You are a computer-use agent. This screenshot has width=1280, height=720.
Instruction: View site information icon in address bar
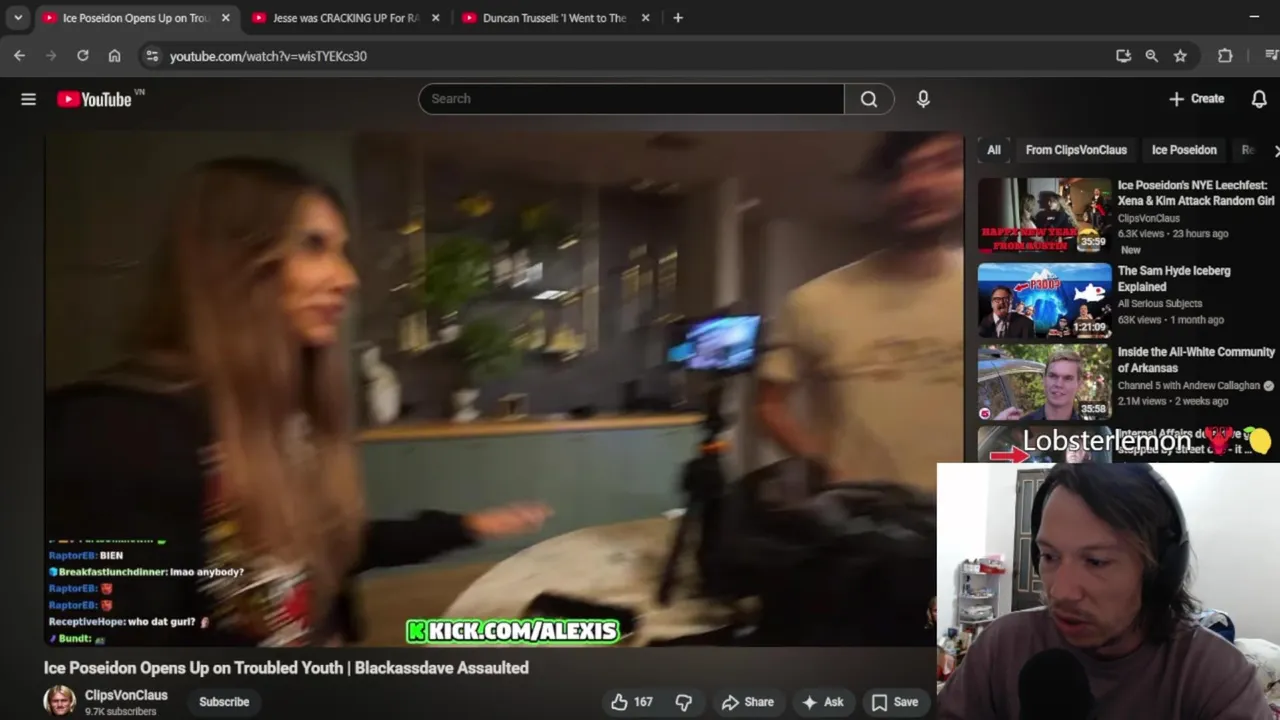coord(152,56)
